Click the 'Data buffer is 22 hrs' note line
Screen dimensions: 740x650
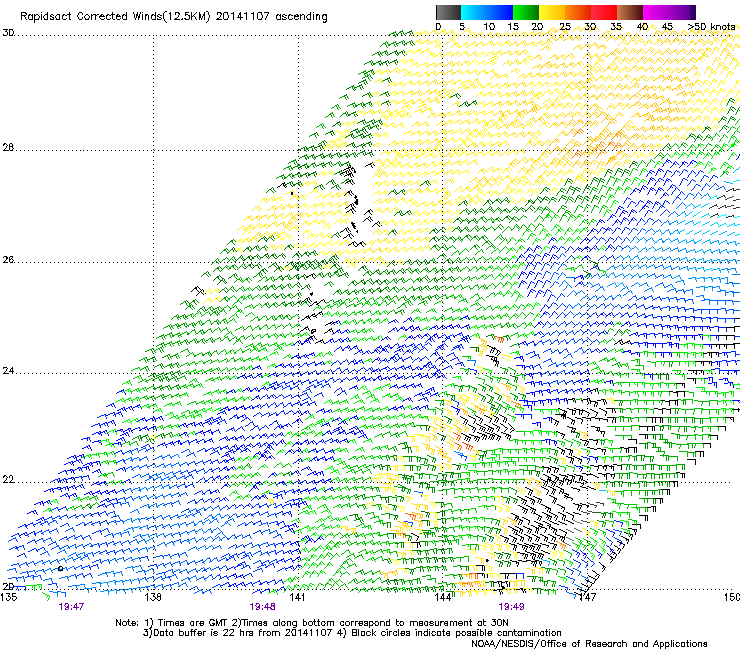(x=352, y=633)
